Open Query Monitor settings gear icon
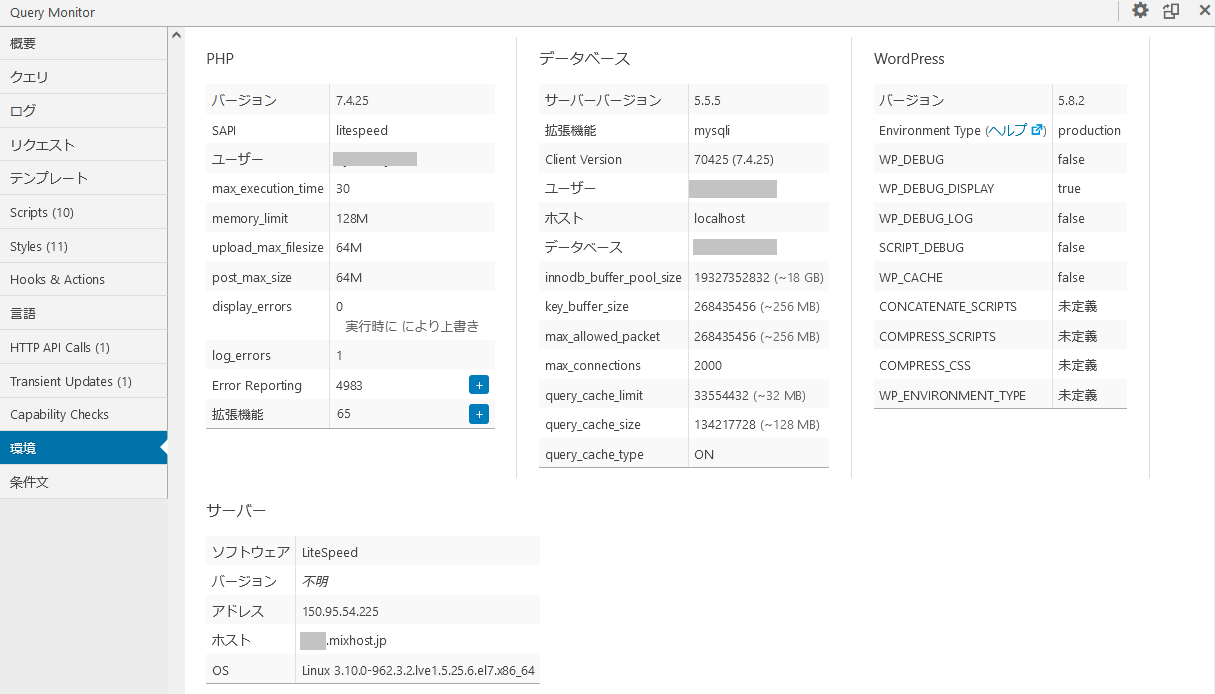 point(1140,11)
